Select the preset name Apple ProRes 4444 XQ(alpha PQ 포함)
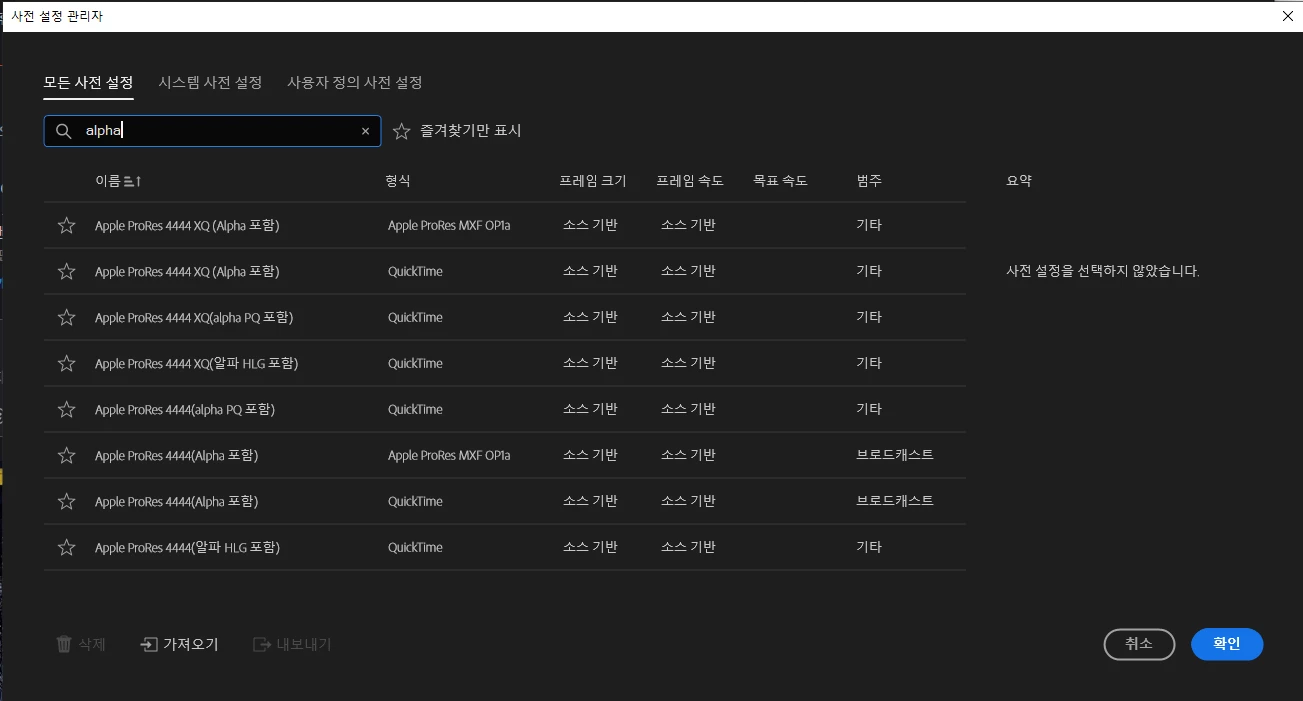1303x701 pixels. [x=194, y=317]
